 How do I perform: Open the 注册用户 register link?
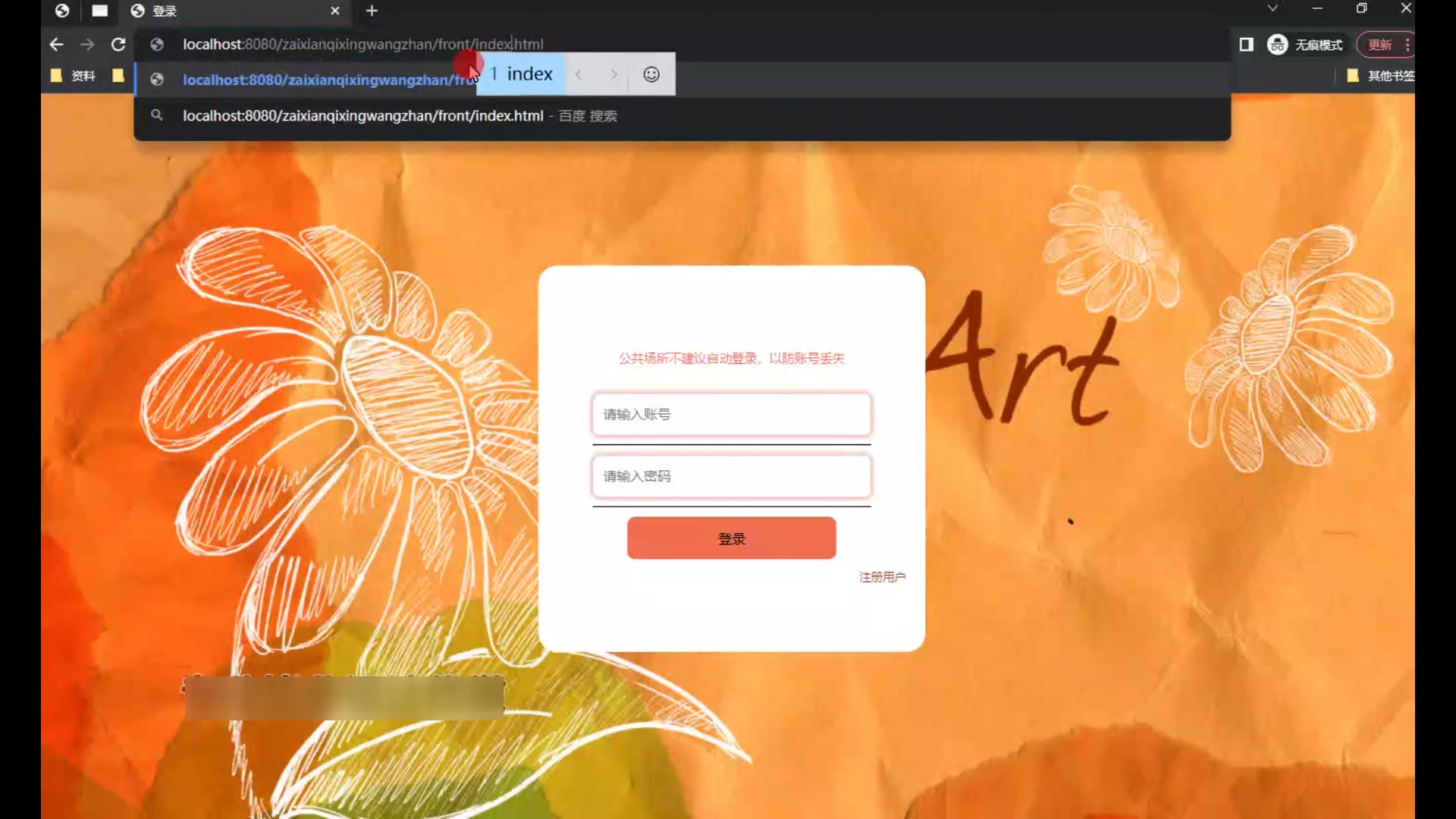point(881,577)
